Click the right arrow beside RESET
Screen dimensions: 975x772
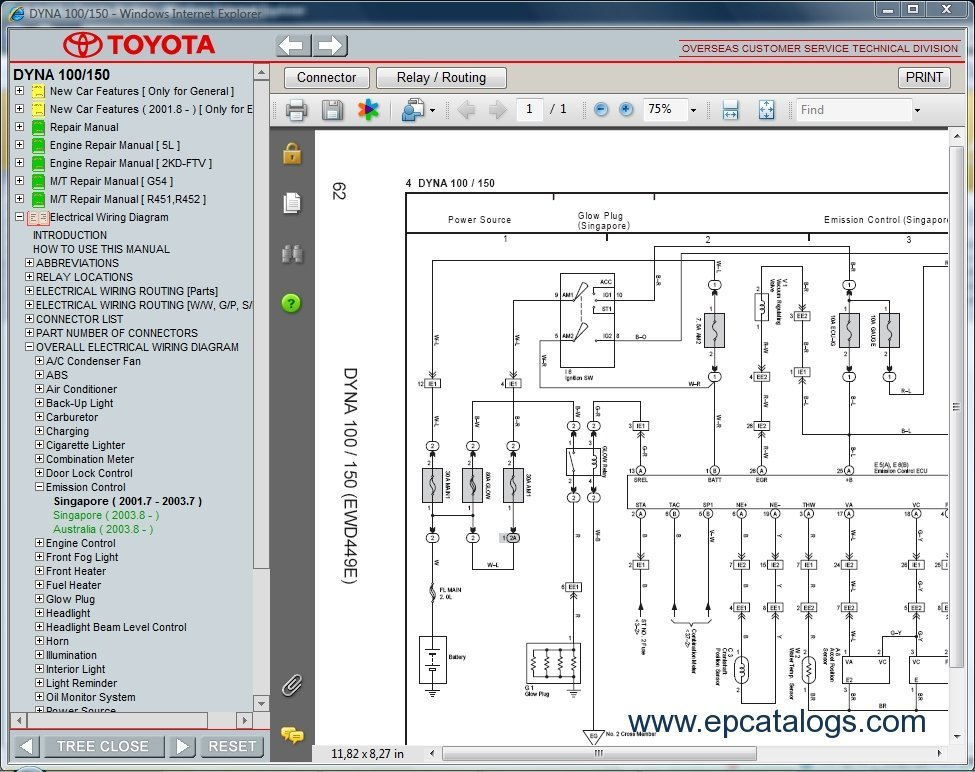click(x=182, y=746)
